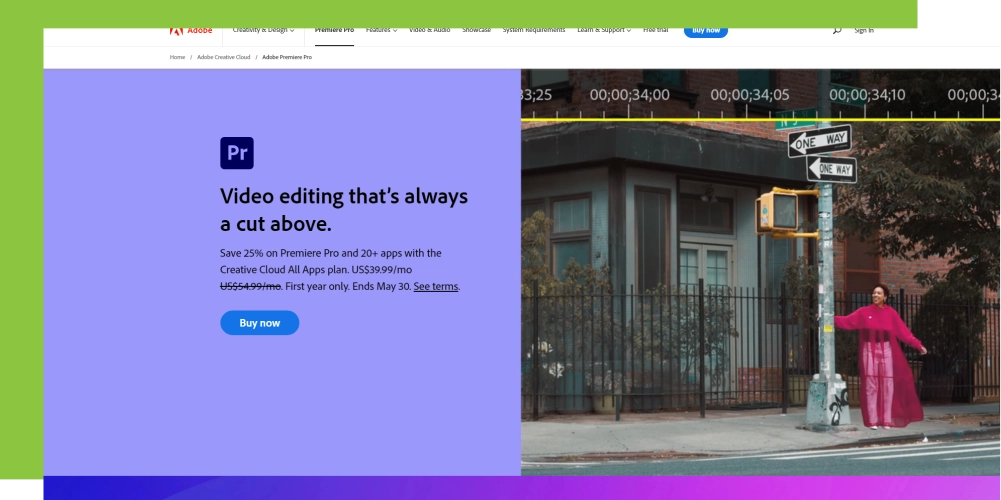This screenshot has height=500, width=1001.
Task: Open Adobe Creative Cloud breadcrumb
Action: (x=223, y=57)
